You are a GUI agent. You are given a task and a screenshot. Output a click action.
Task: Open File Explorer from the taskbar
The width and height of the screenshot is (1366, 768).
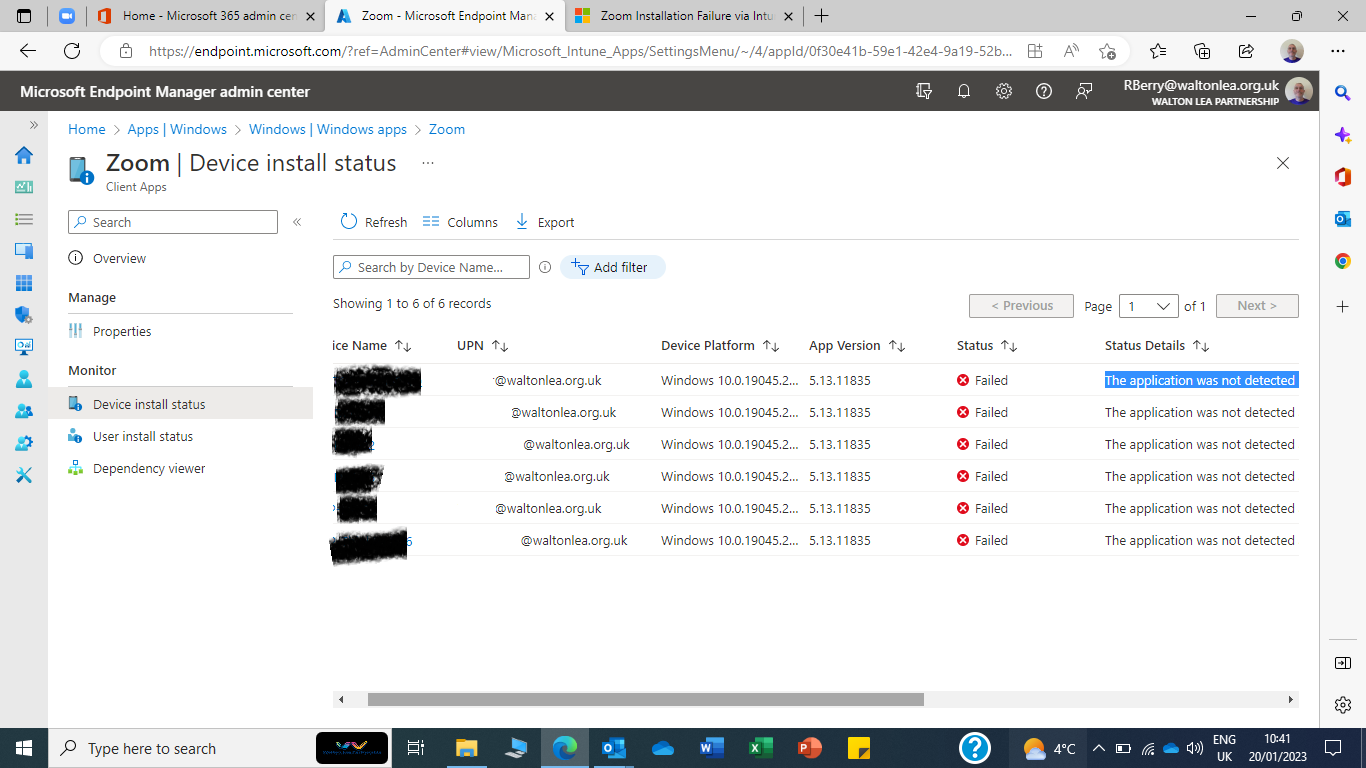(x=467, y=748)
